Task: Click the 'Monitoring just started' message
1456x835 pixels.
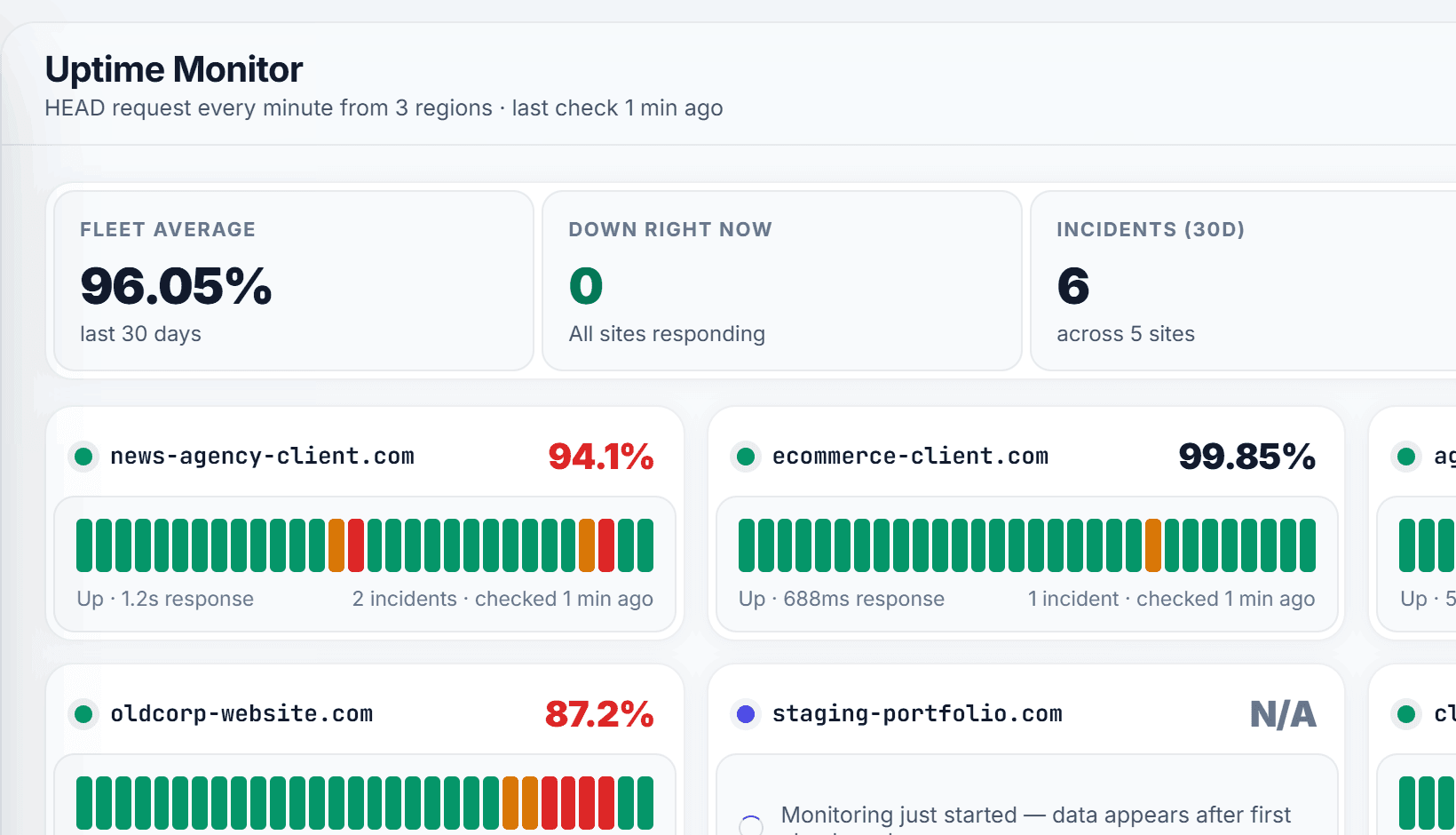Action: point(1036,818)
